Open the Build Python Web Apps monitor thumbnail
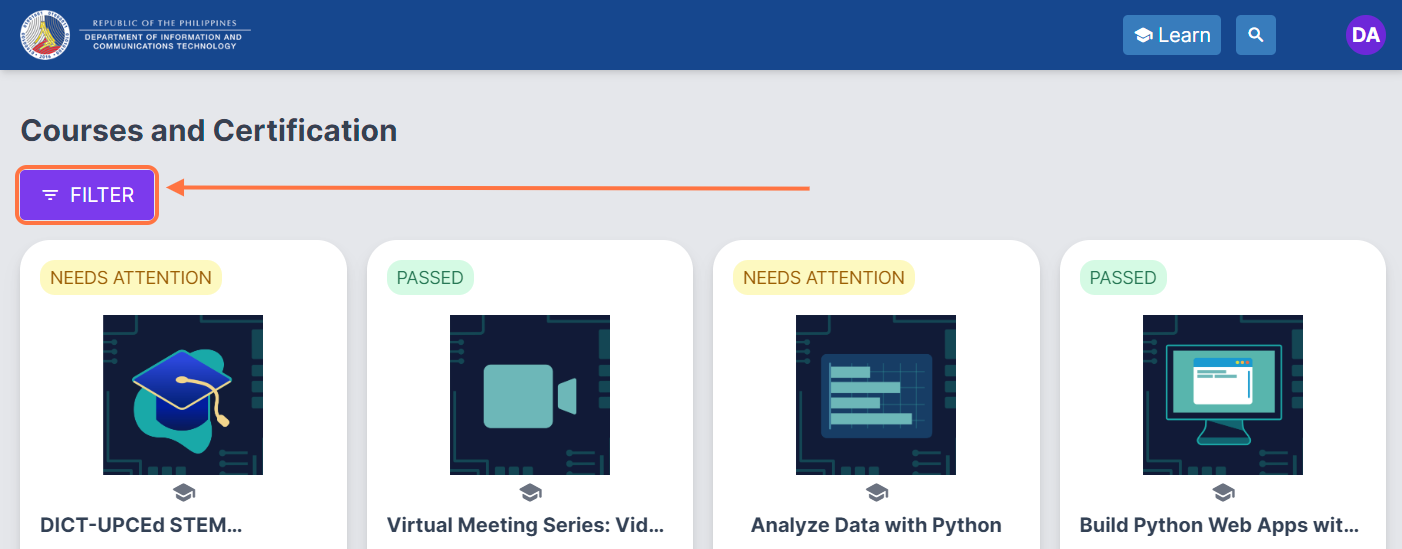The height and width of the screenshot is (549, 1402). [x=1223, y=395]
